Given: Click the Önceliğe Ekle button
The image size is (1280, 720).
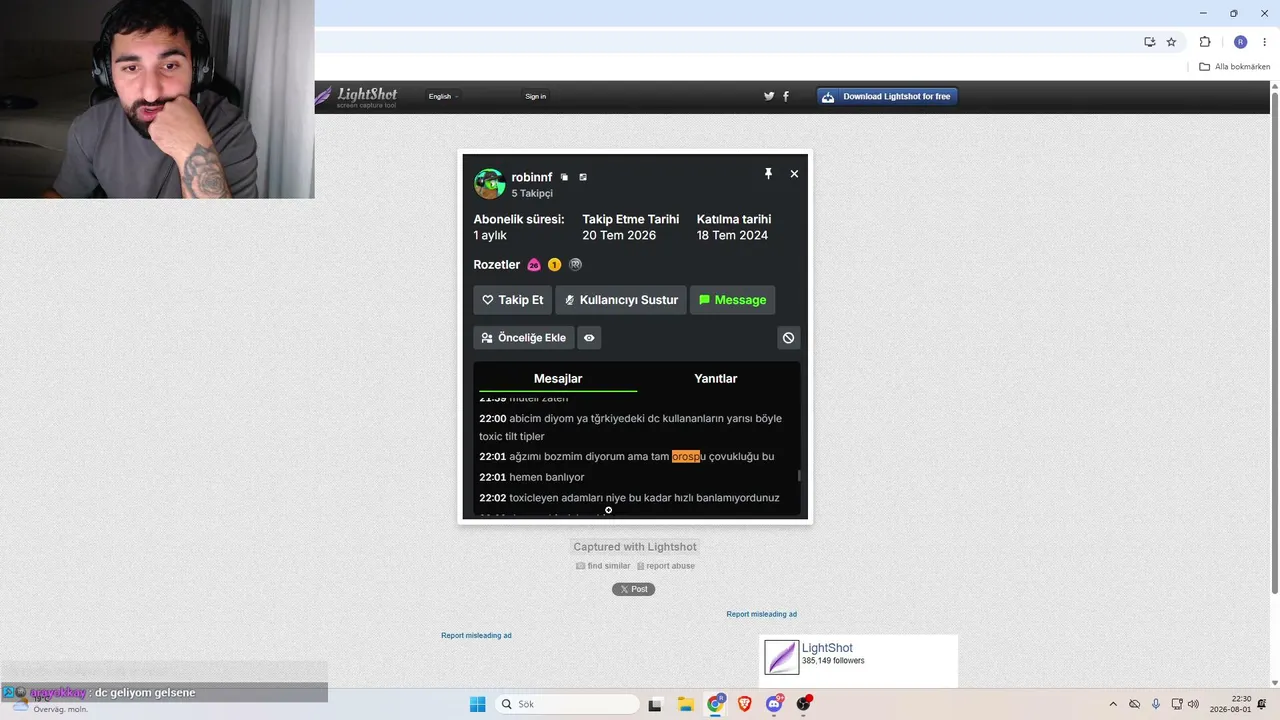Looking at the screenshot, I should click(524, 338).
